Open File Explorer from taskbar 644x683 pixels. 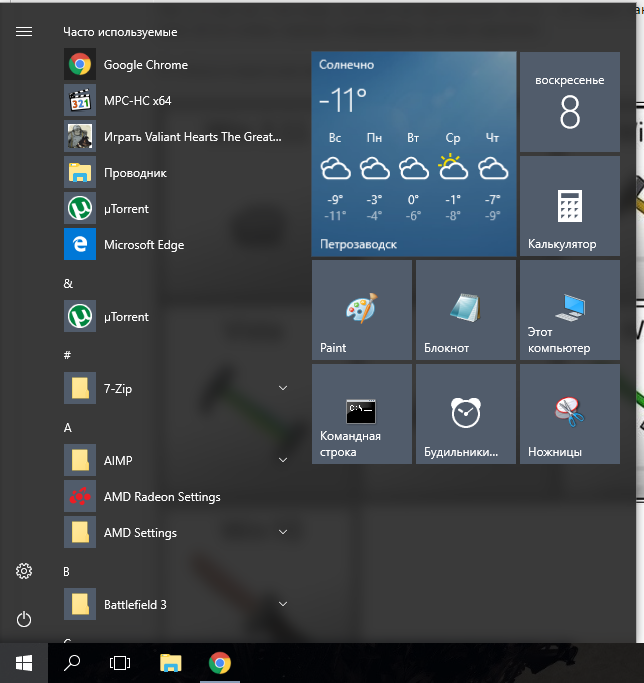171,663
